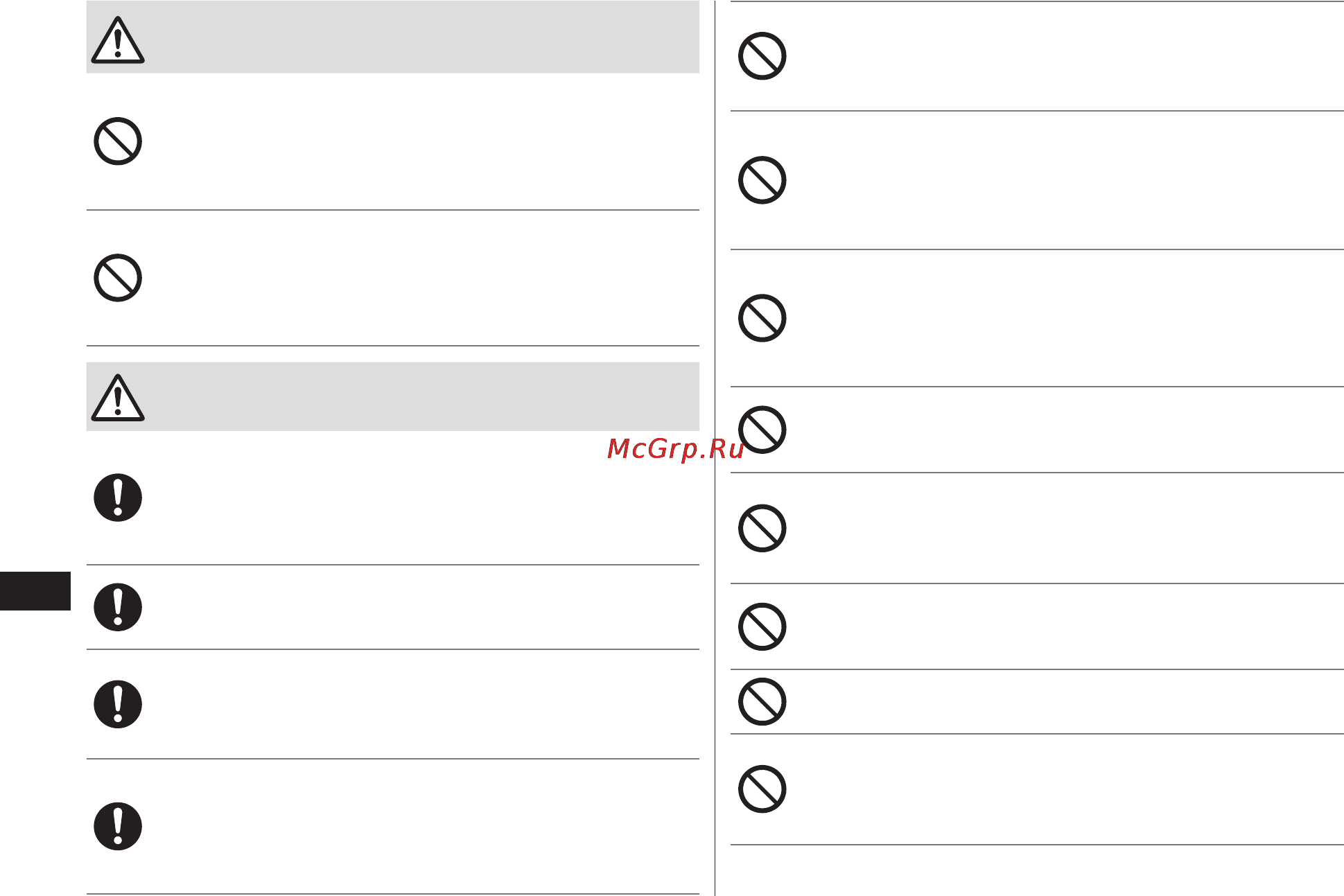Viewport: 1344px width, 896px height.
Task: Select sixth prohibition icon in right column
Action: click(762, 626)
